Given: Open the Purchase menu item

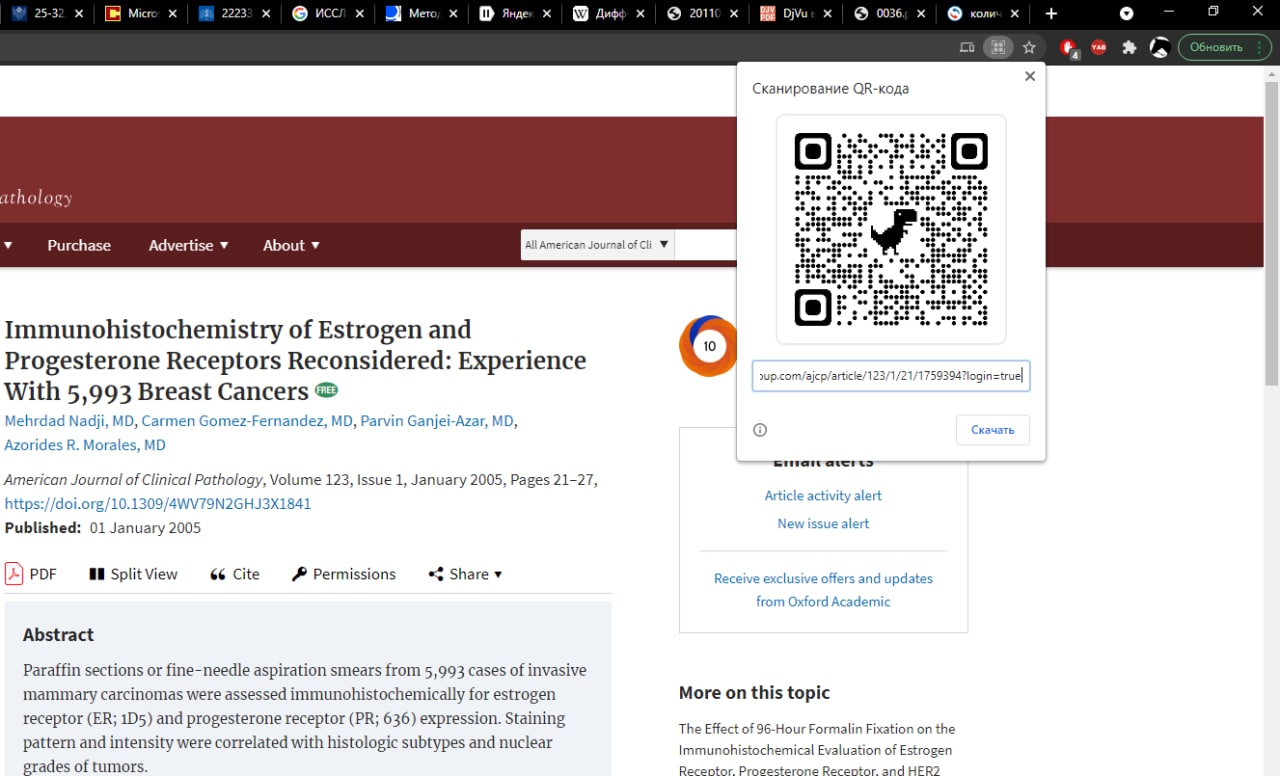Looking at the screenshot, I should tap(79, 245).
